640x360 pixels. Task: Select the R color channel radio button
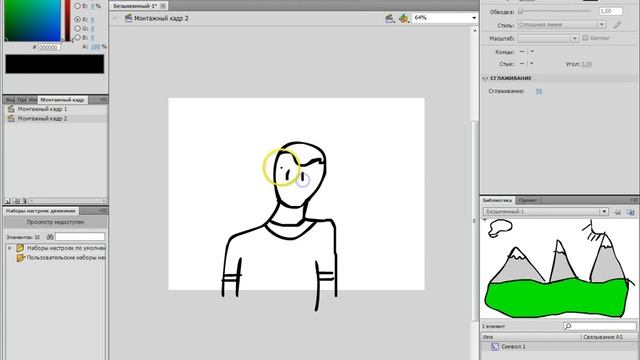point(78,19)
